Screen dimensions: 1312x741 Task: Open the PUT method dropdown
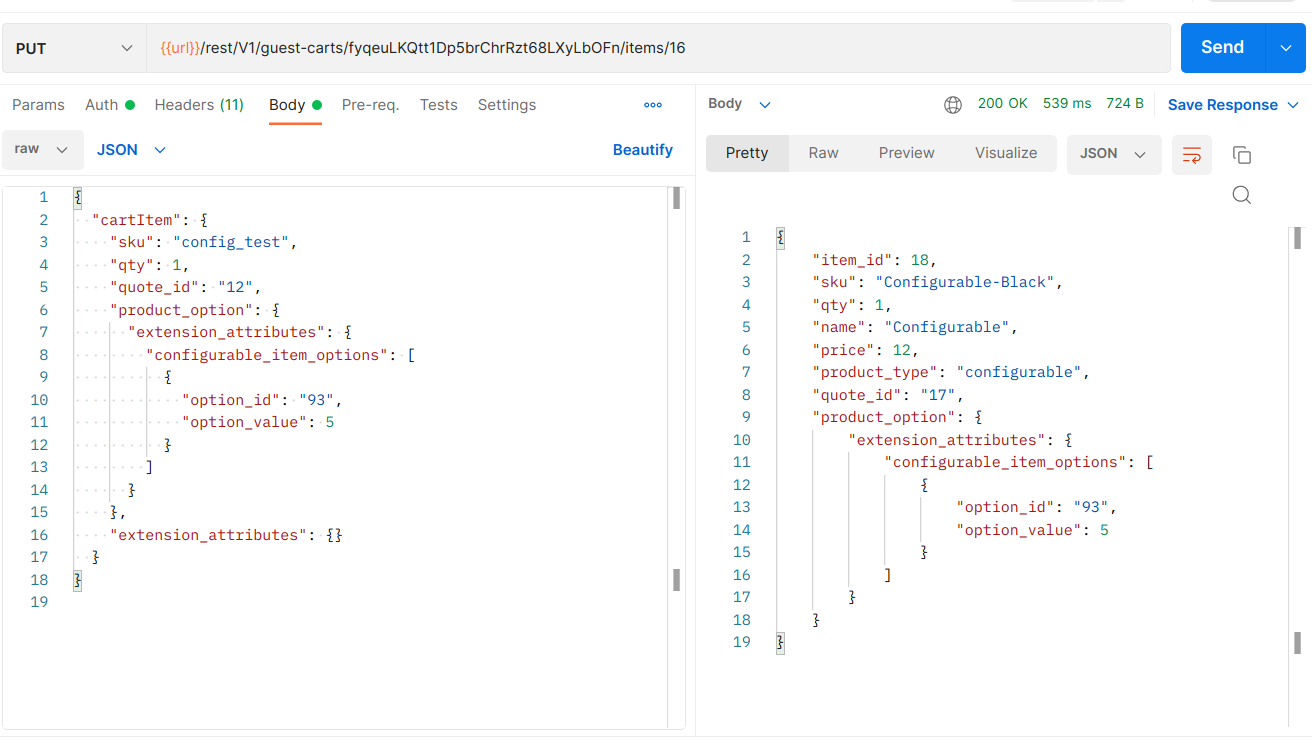tap(72, 48)
